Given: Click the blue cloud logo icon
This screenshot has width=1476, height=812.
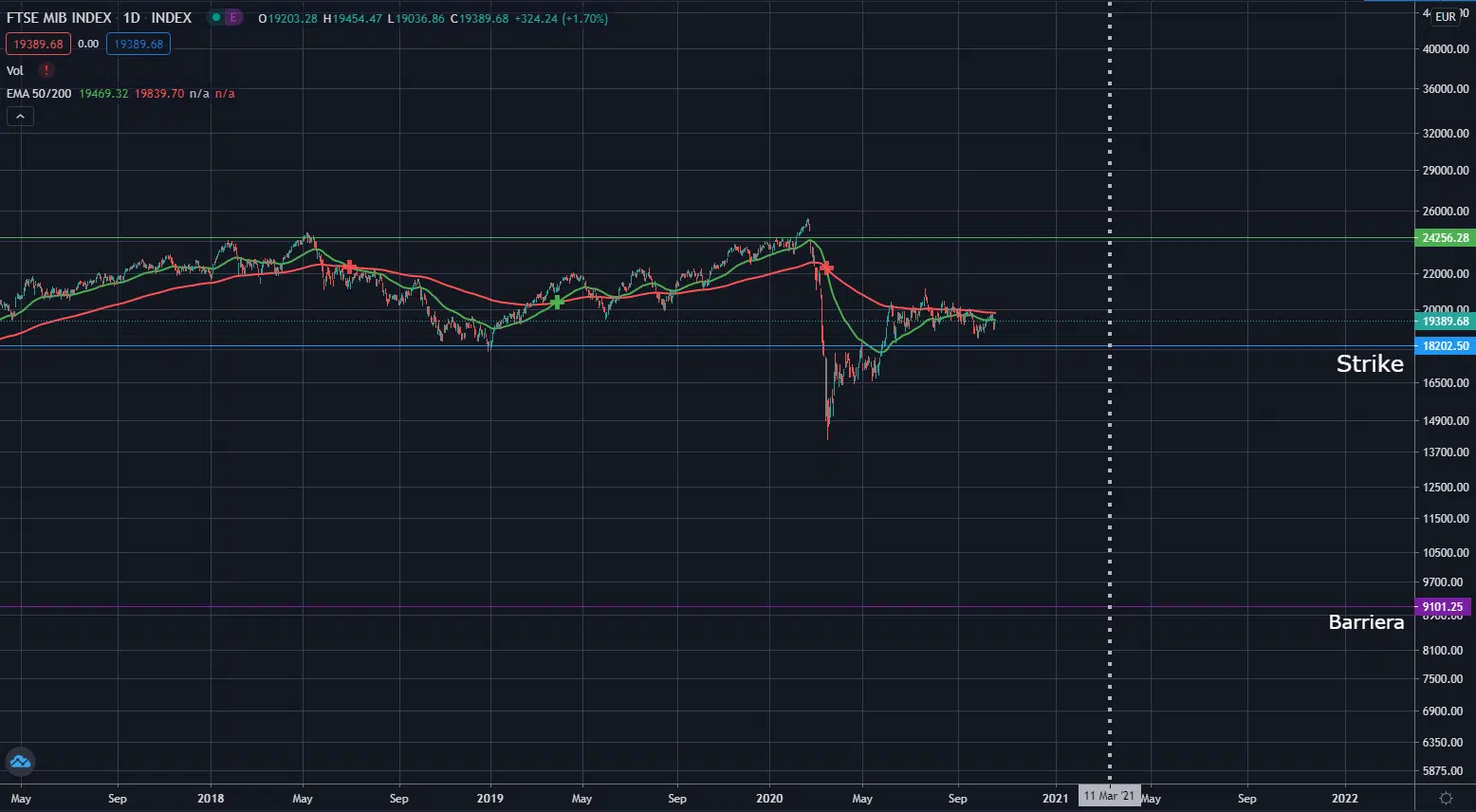Looking at the screenshot, I should tap(20, 761).
